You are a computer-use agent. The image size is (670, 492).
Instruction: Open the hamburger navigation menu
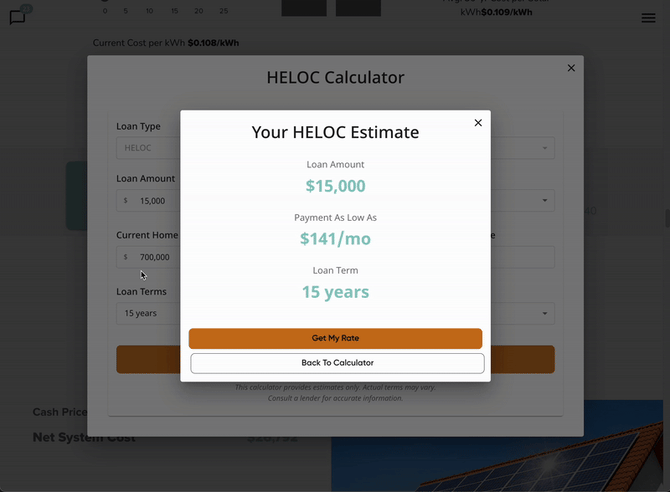coord(648,18)
